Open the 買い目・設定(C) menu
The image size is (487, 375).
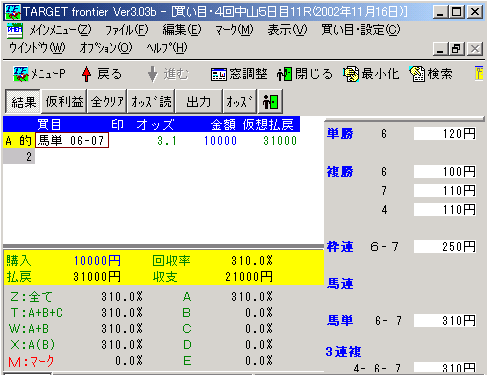[361, 30]
